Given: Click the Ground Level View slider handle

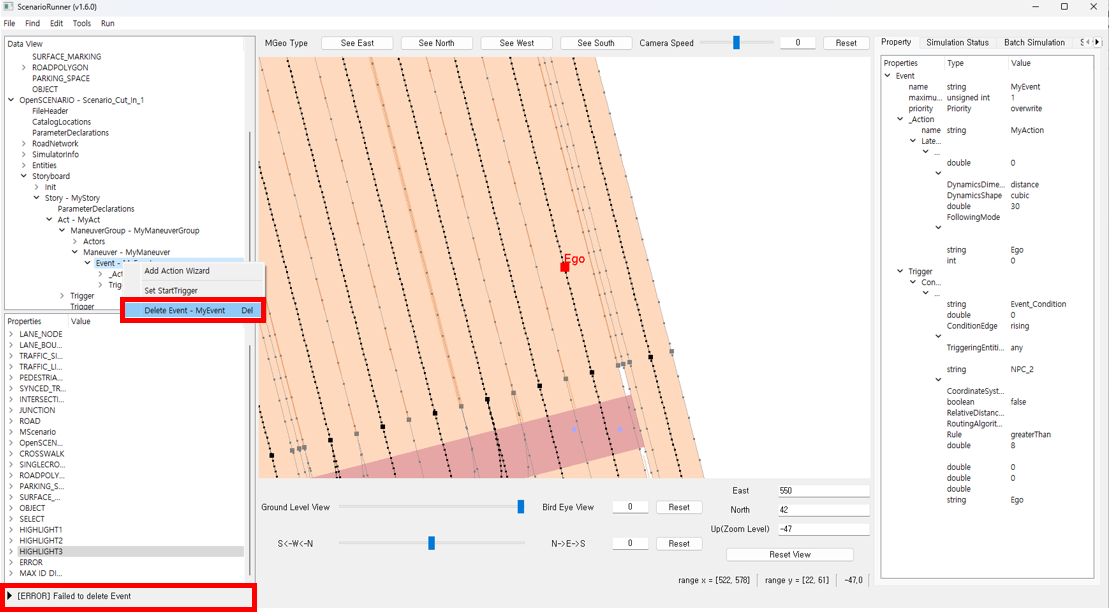Looking at the screenshot, I should (520, 507).
